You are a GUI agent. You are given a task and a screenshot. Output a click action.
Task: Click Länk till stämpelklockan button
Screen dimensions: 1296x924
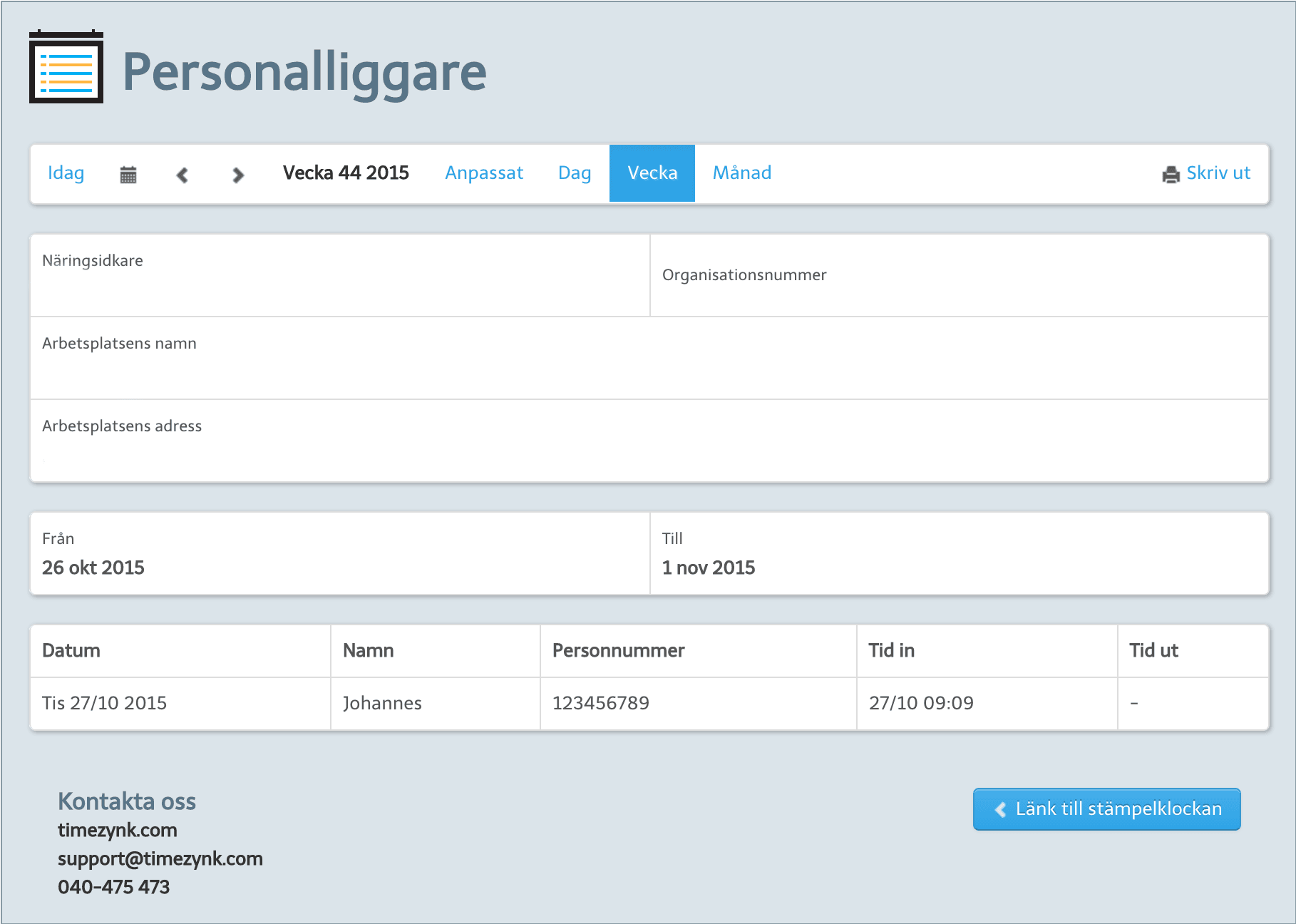coord(1107,809)
